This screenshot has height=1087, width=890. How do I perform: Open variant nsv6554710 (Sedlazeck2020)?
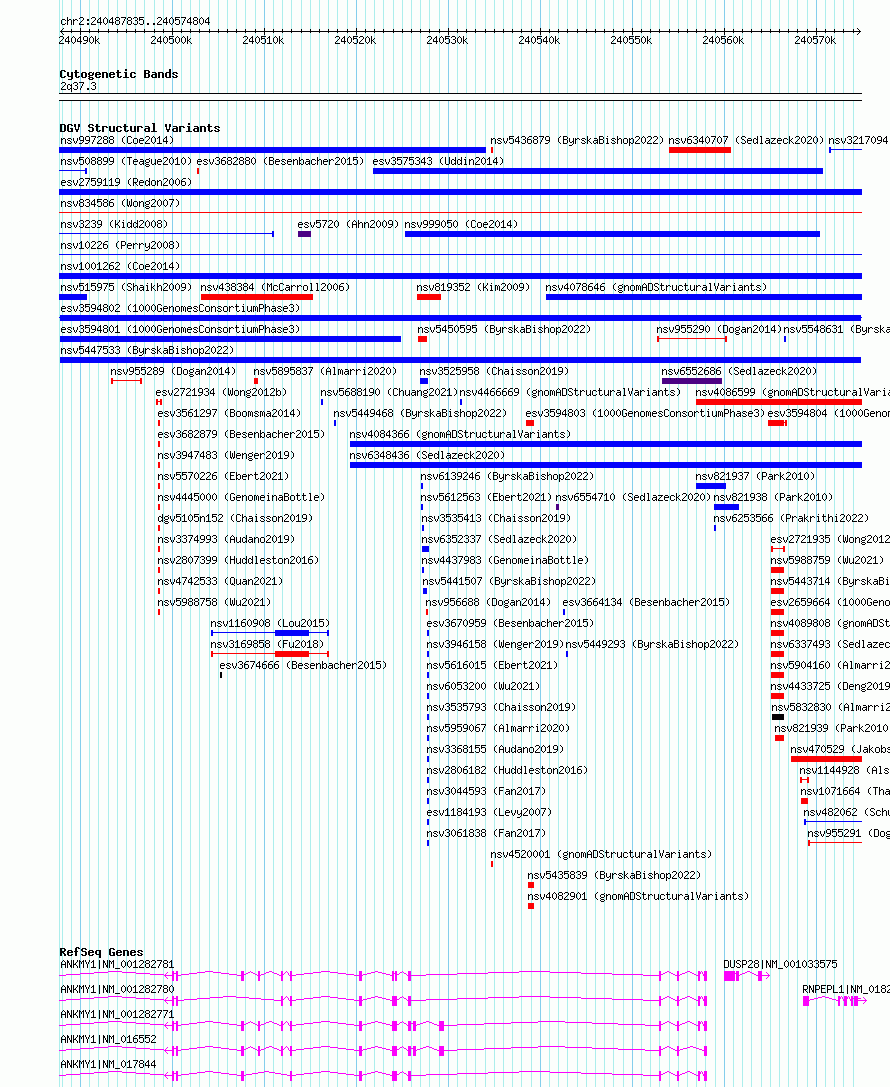pyautogui.click(x=634, y=497)
